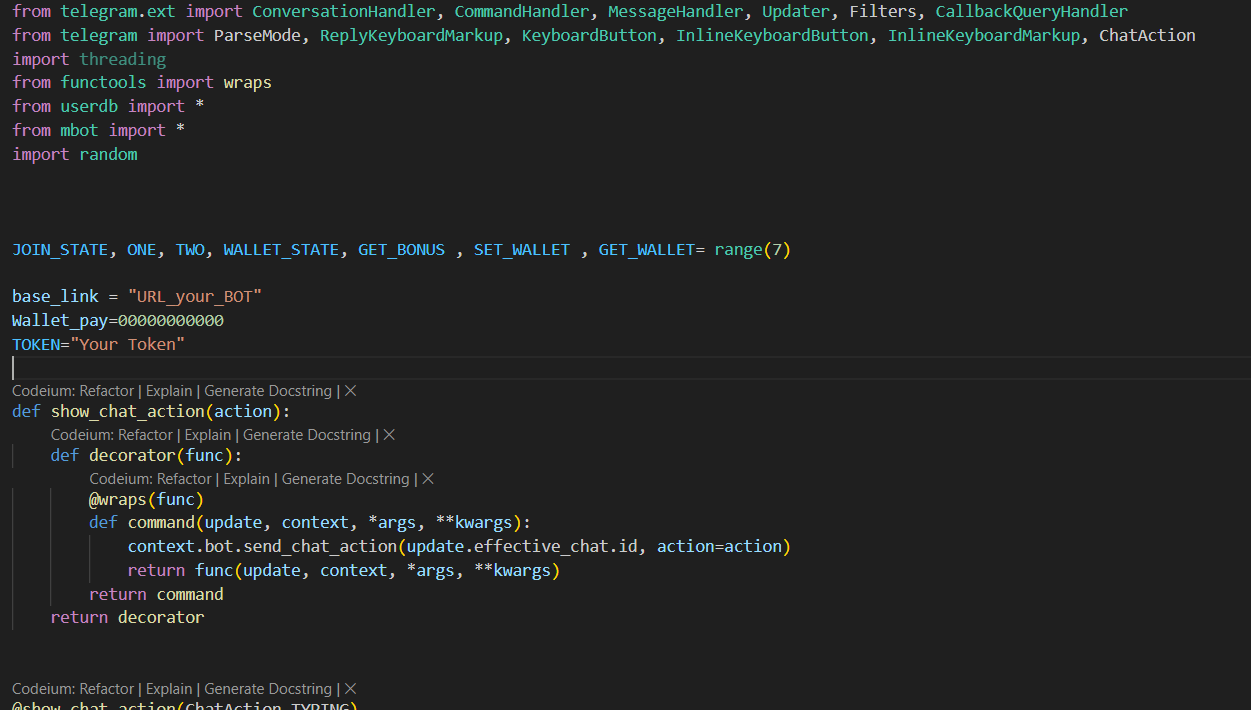Close the bottom-most Codeium lens with X
The image size is (1251, 710).
click(x=350, y=689)
